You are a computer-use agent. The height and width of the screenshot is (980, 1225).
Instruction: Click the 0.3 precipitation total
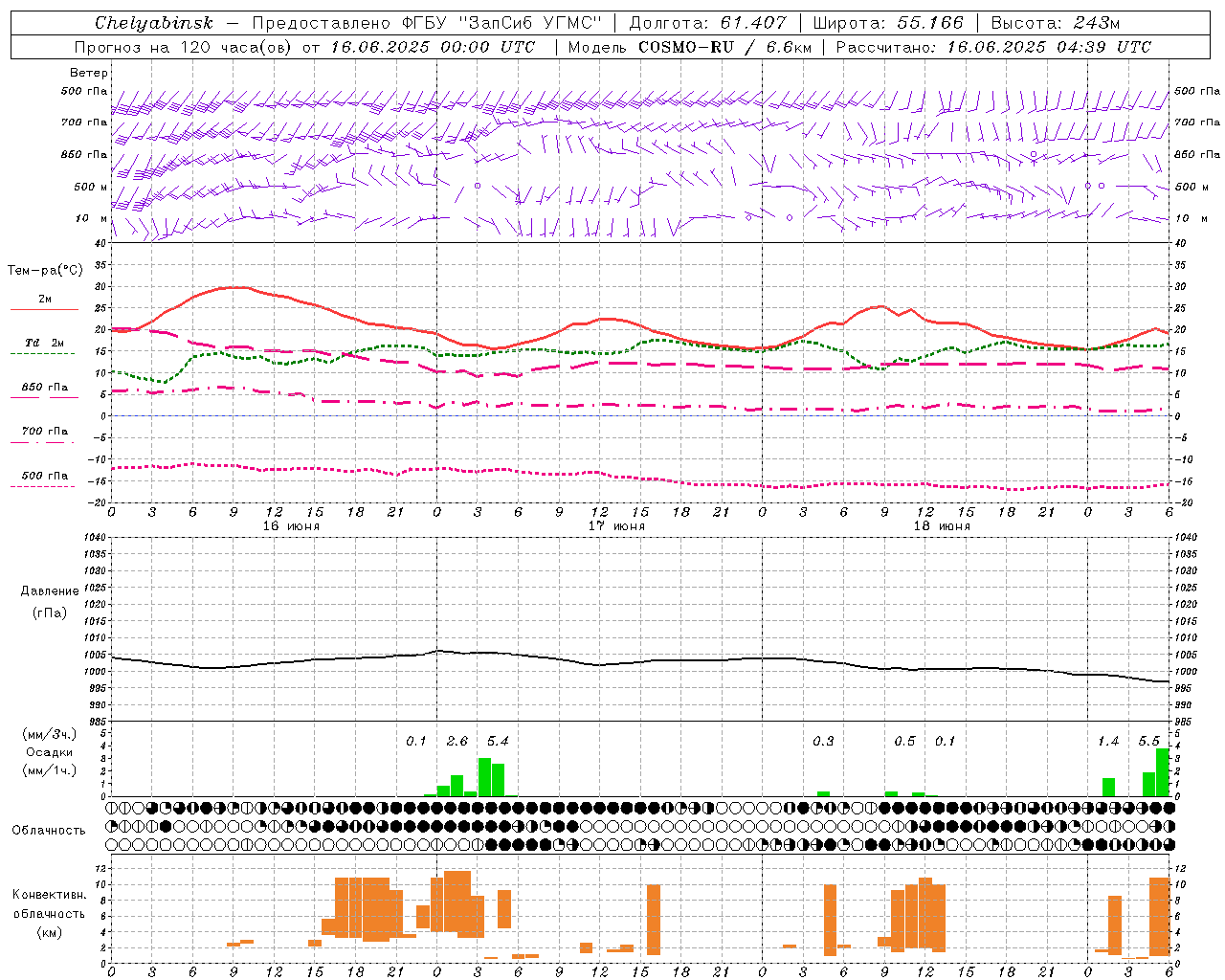coord(823,742)
